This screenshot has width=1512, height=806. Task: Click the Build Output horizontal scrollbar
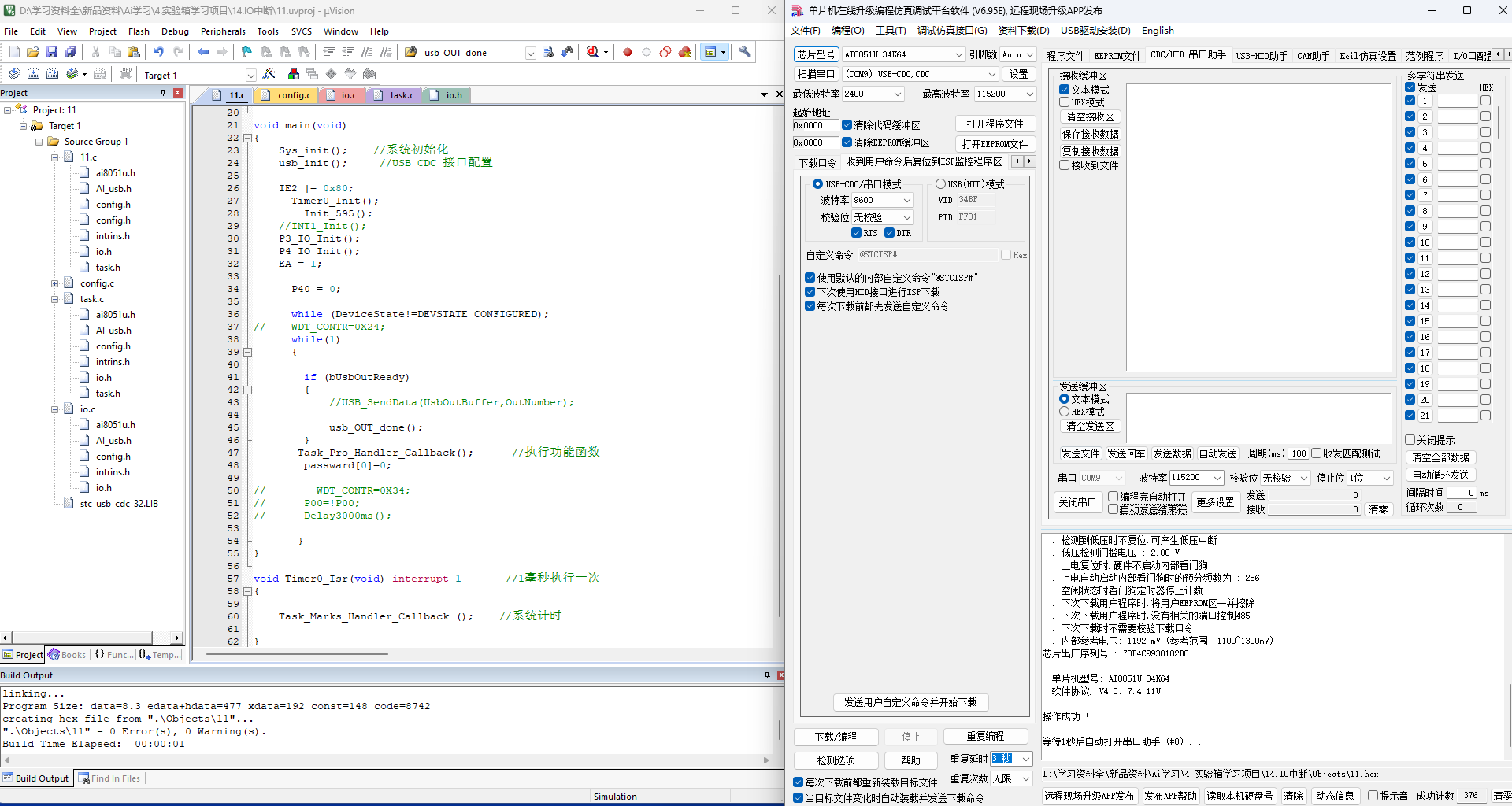(386, 760)
